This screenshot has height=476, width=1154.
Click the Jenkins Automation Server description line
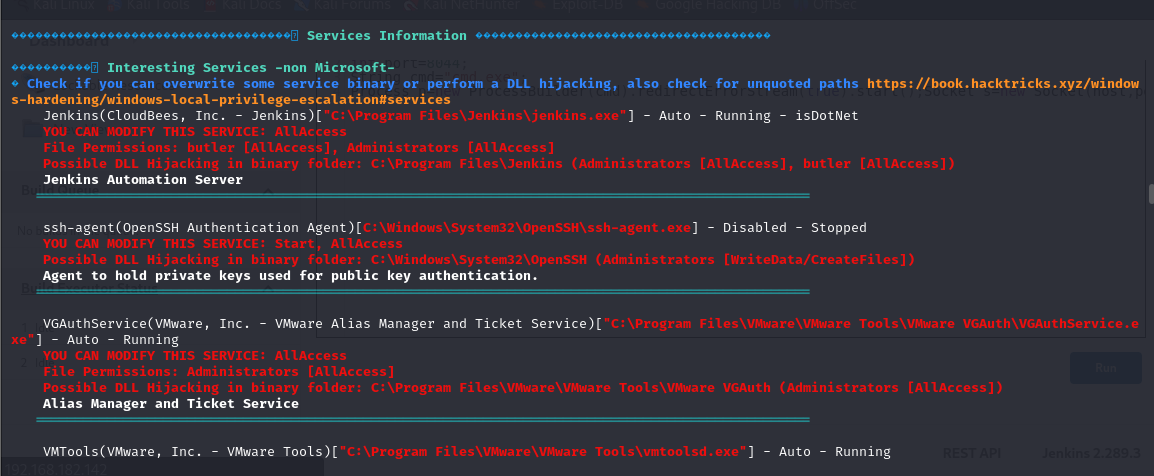pyautogui.click(x=143, y=180)
